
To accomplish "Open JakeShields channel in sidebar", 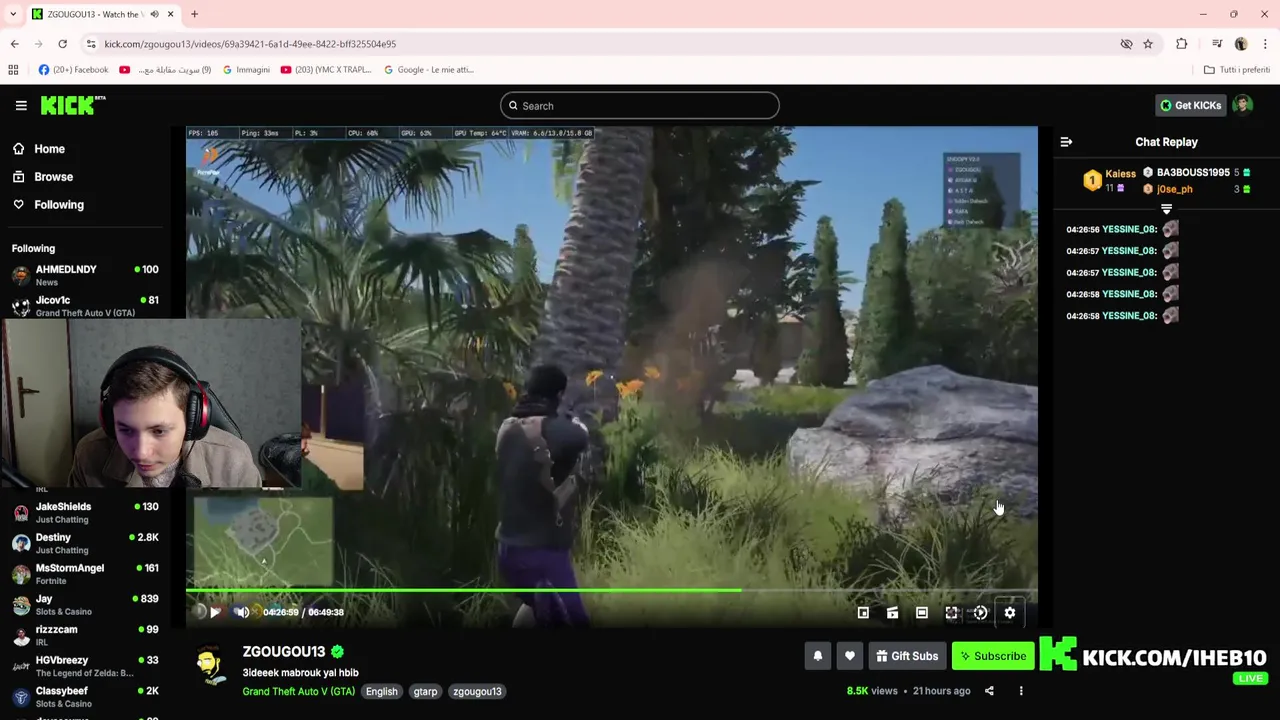I will (85, 513).
